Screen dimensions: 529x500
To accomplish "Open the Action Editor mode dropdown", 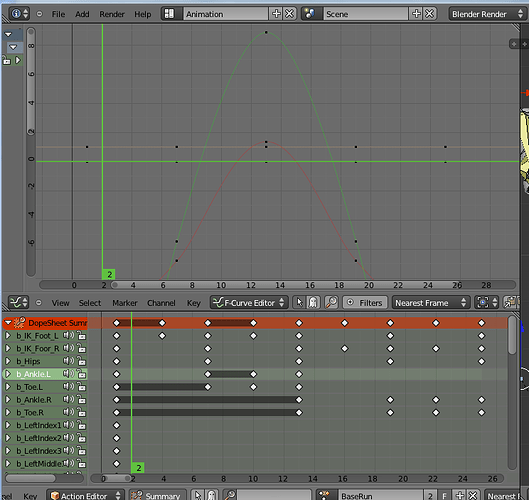I will coord(86,495).
